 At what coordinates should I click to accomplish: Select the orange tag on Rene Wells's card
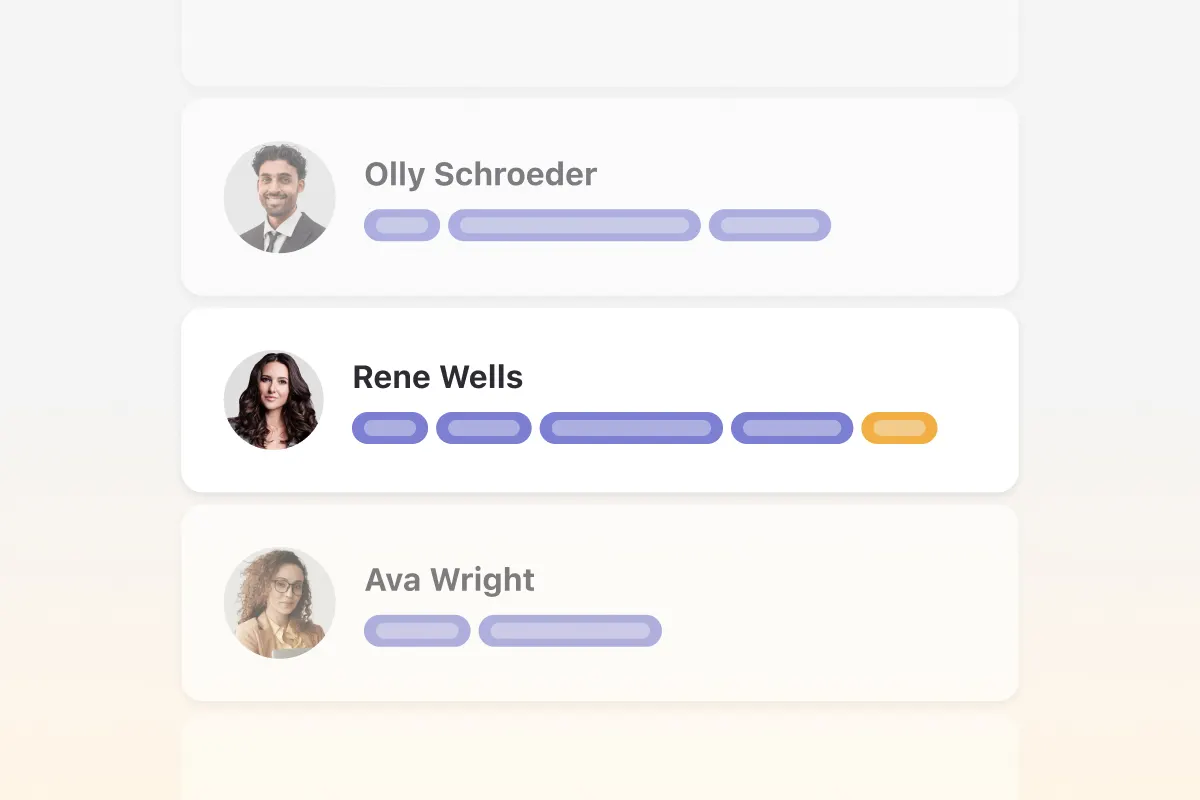[899, 428]
